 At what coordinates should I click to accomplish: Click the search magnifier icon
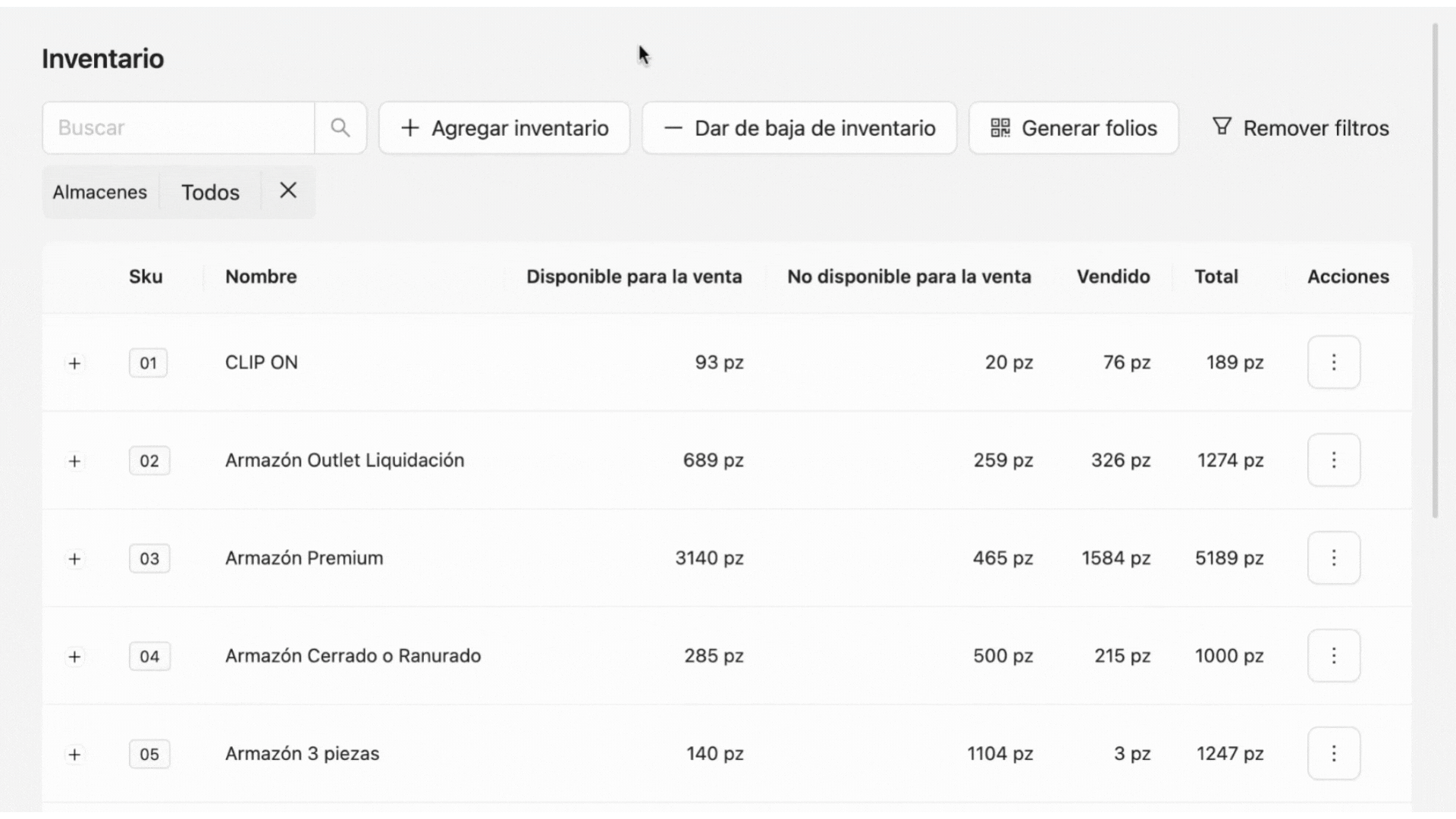[x=340, y=128]
